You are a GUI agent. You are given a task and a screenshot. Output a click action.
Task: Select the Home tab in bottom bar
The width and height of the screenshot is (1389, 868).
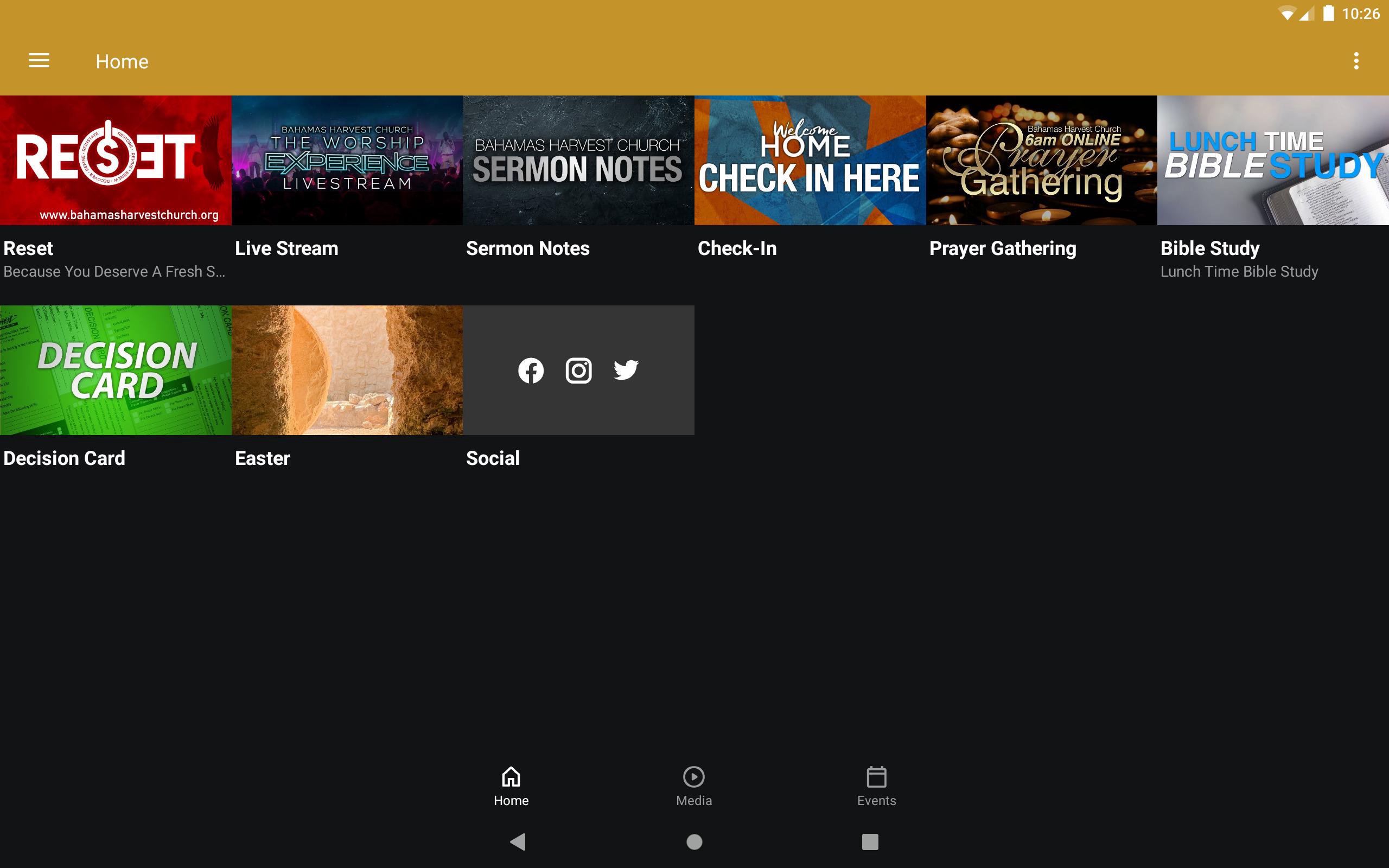(511, 786)
